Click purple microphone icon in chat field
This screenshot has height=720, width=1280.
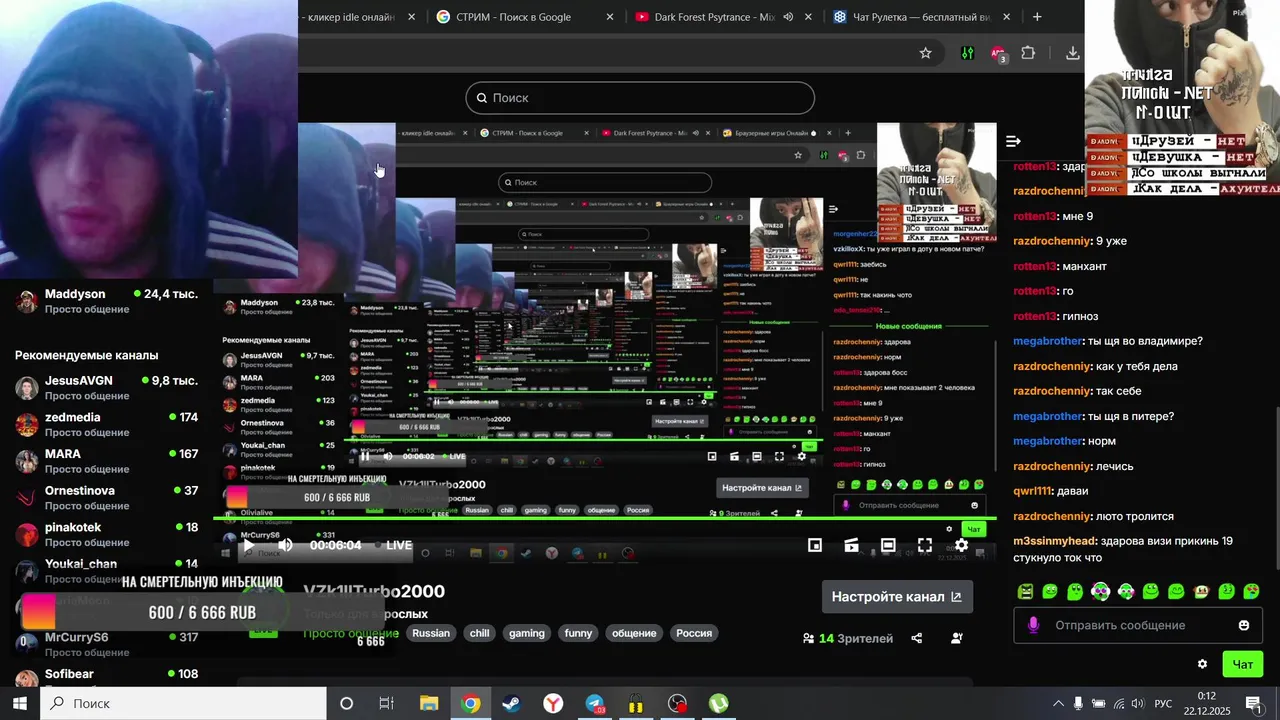(1033, 625)
